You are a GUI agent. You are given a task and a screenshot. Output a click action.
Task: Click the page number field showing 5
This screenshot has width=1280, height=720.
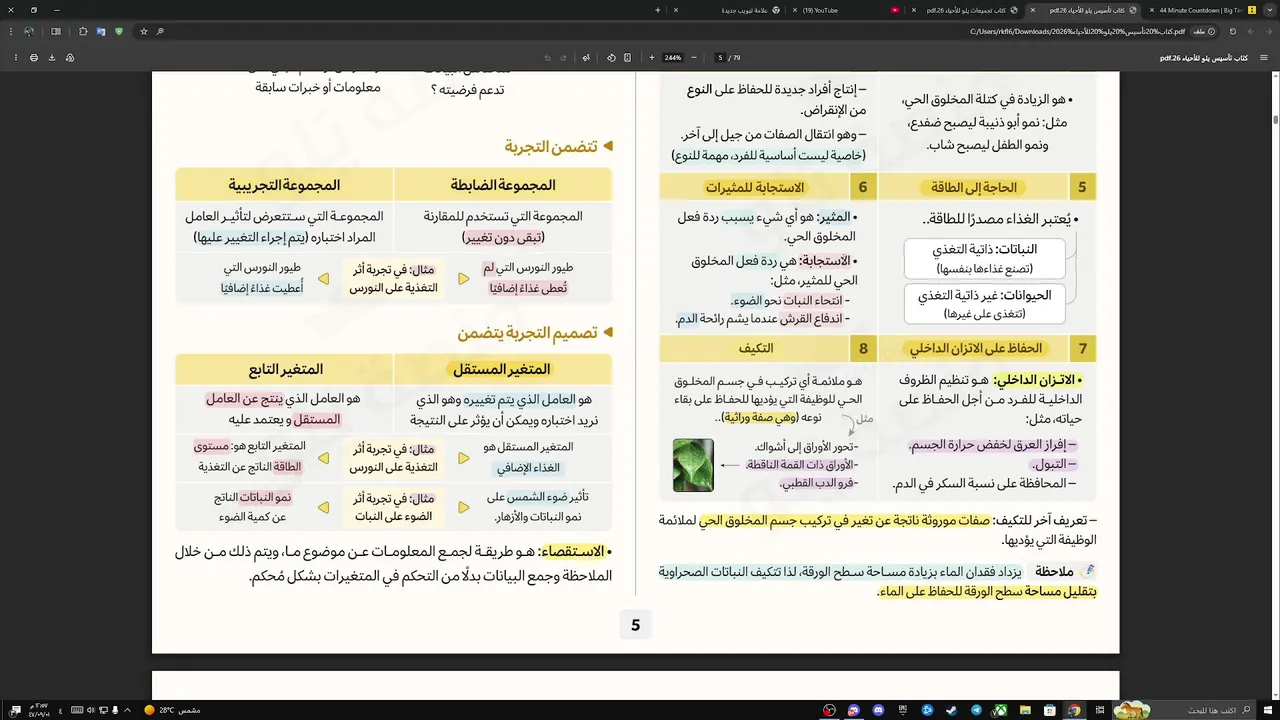(719, 57)
